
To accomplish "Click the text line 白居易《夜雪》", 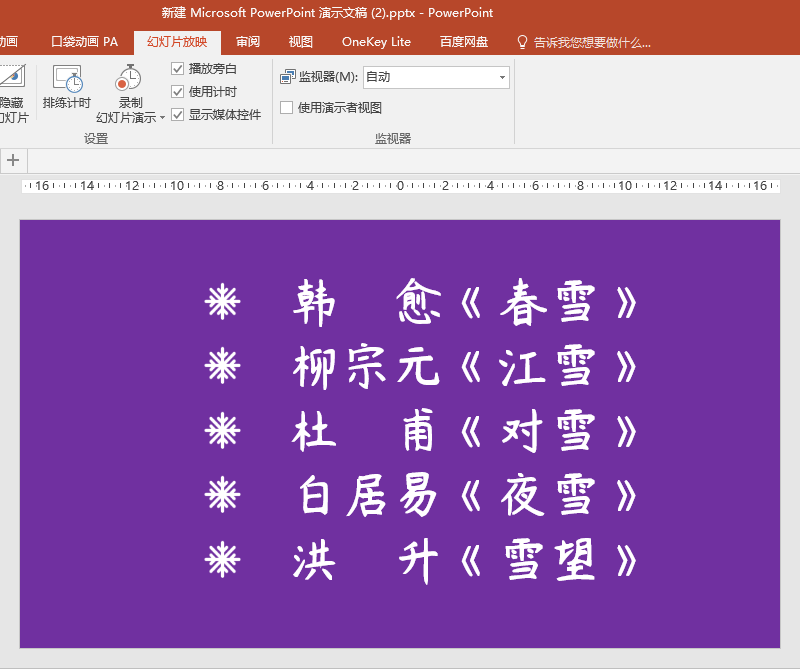I will pos(464,495).
